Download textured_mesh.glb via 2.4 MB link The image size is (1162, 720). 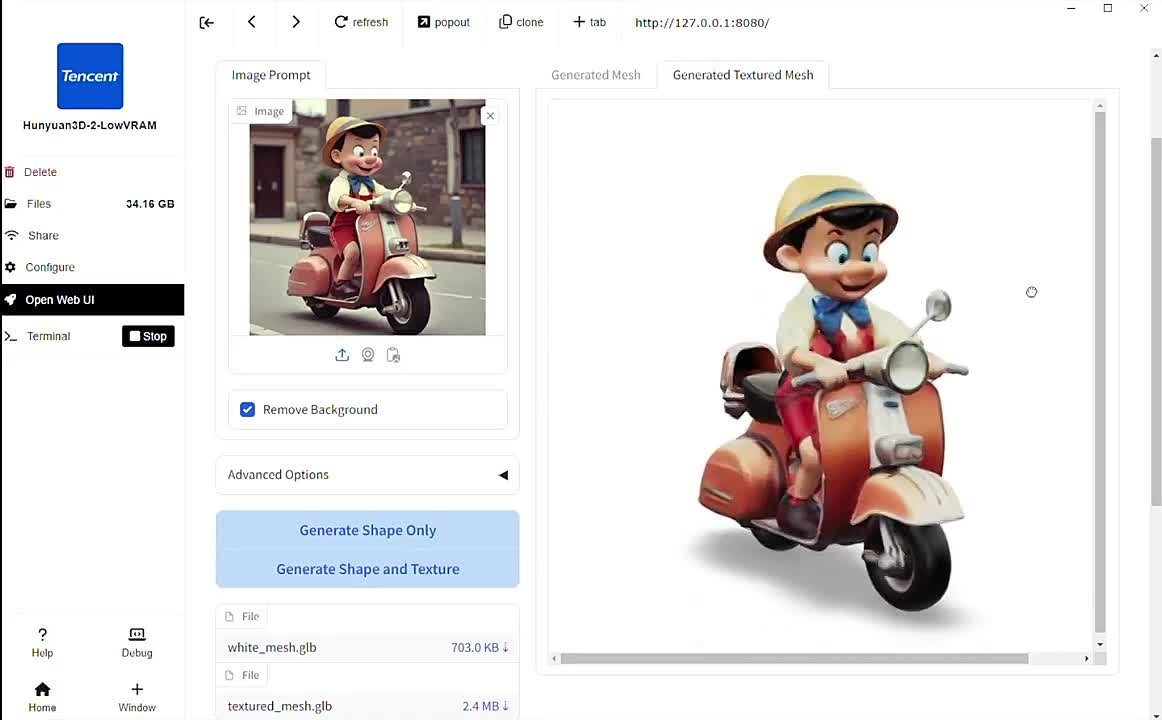(x=485, y=707)
